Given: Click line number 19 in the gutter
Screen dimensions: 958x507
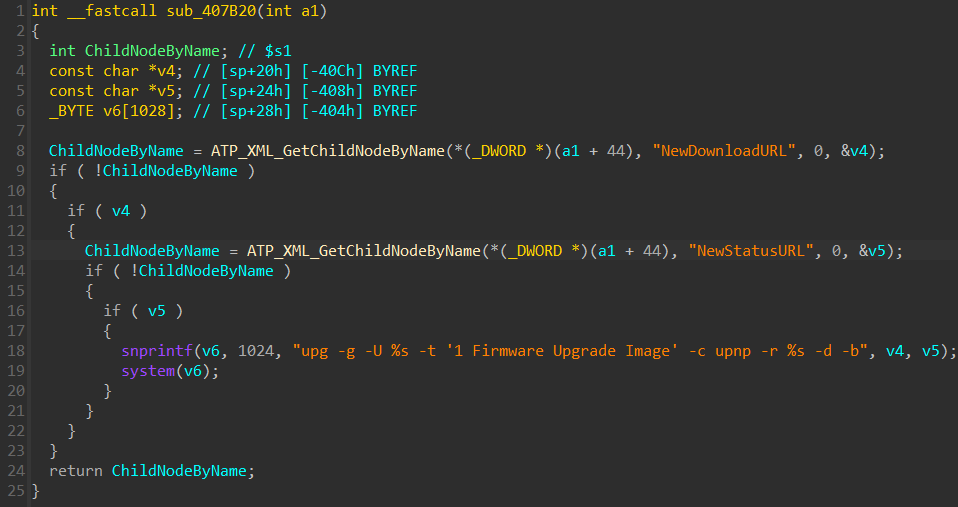Looking at the screenshot, I should coord(16,371).
